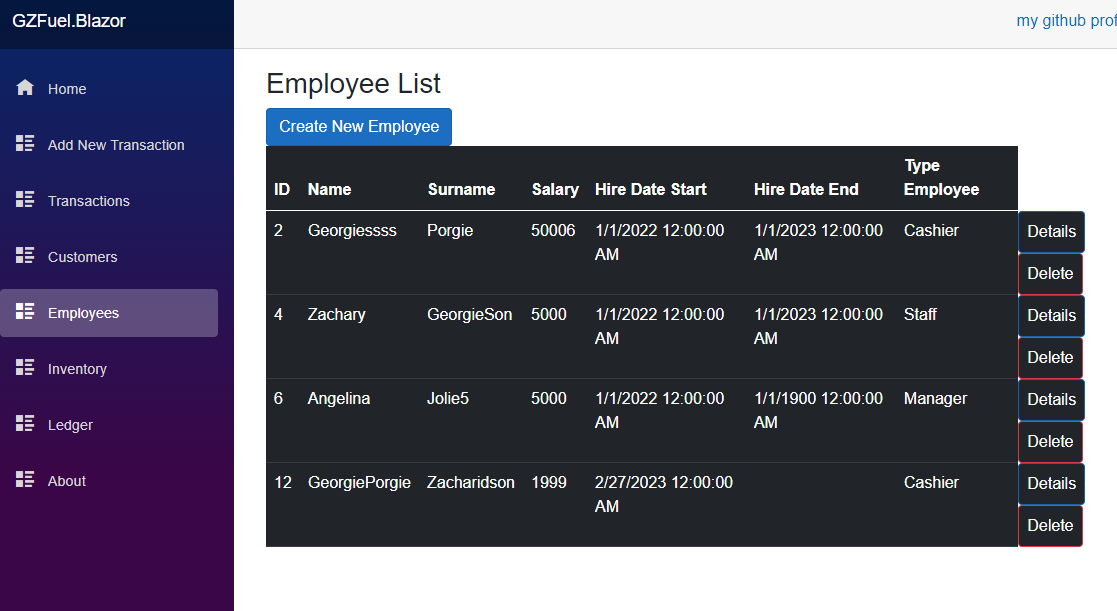Delete employee Zachary GeorgieSon
1117x611 pixels.
[x=1051, y=357]
